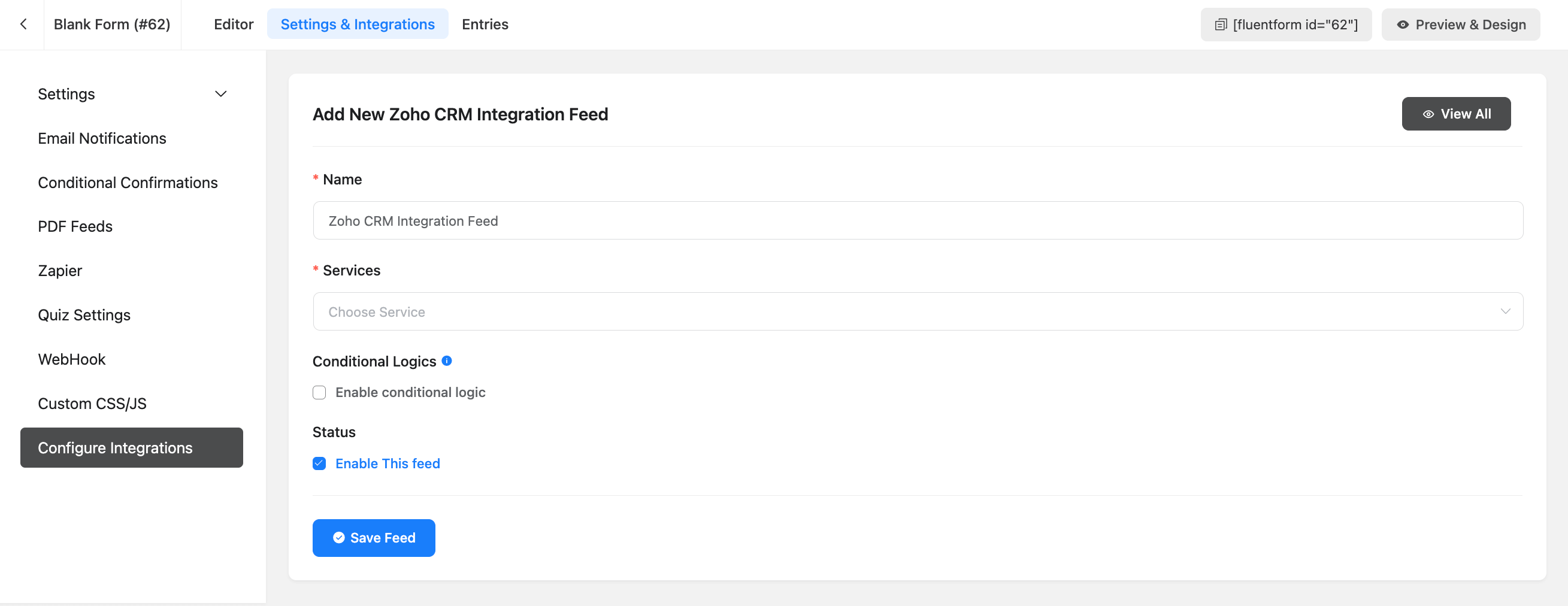
Task: Open Email Notifications settings
Action: pos(102,139)
